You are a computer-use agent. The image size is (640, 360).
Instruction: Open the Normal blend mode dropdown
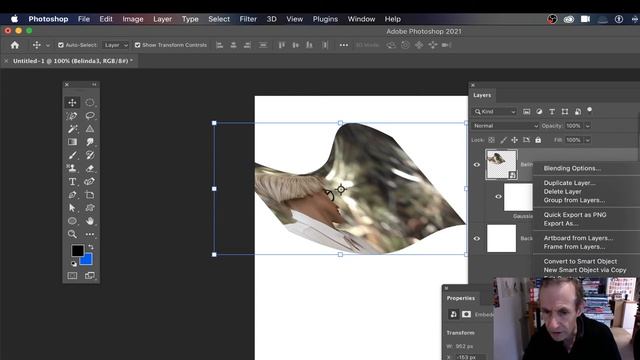click(x=505, y=126)
